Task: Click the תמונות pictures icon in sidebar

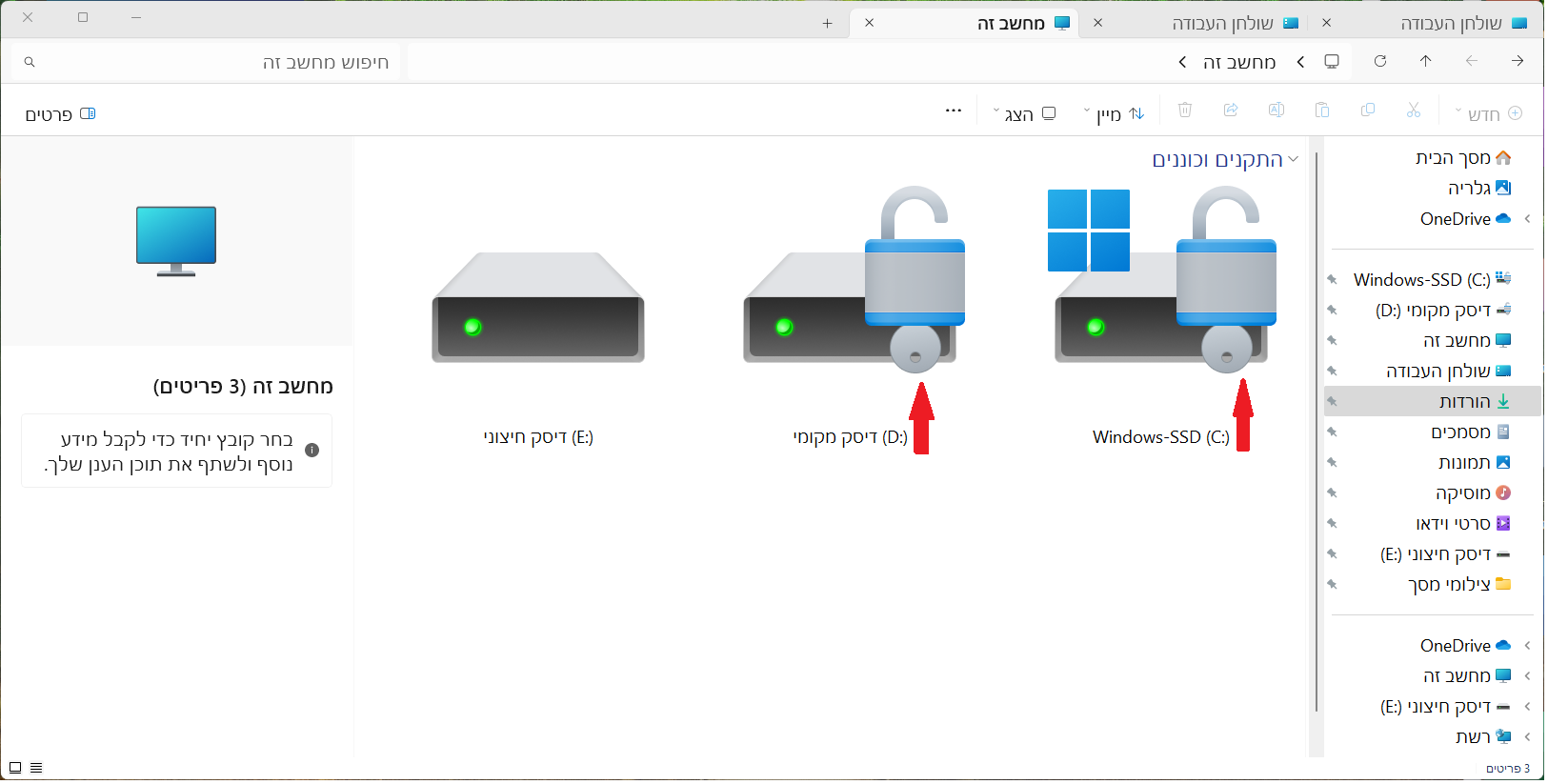Action: [1503, 462]
